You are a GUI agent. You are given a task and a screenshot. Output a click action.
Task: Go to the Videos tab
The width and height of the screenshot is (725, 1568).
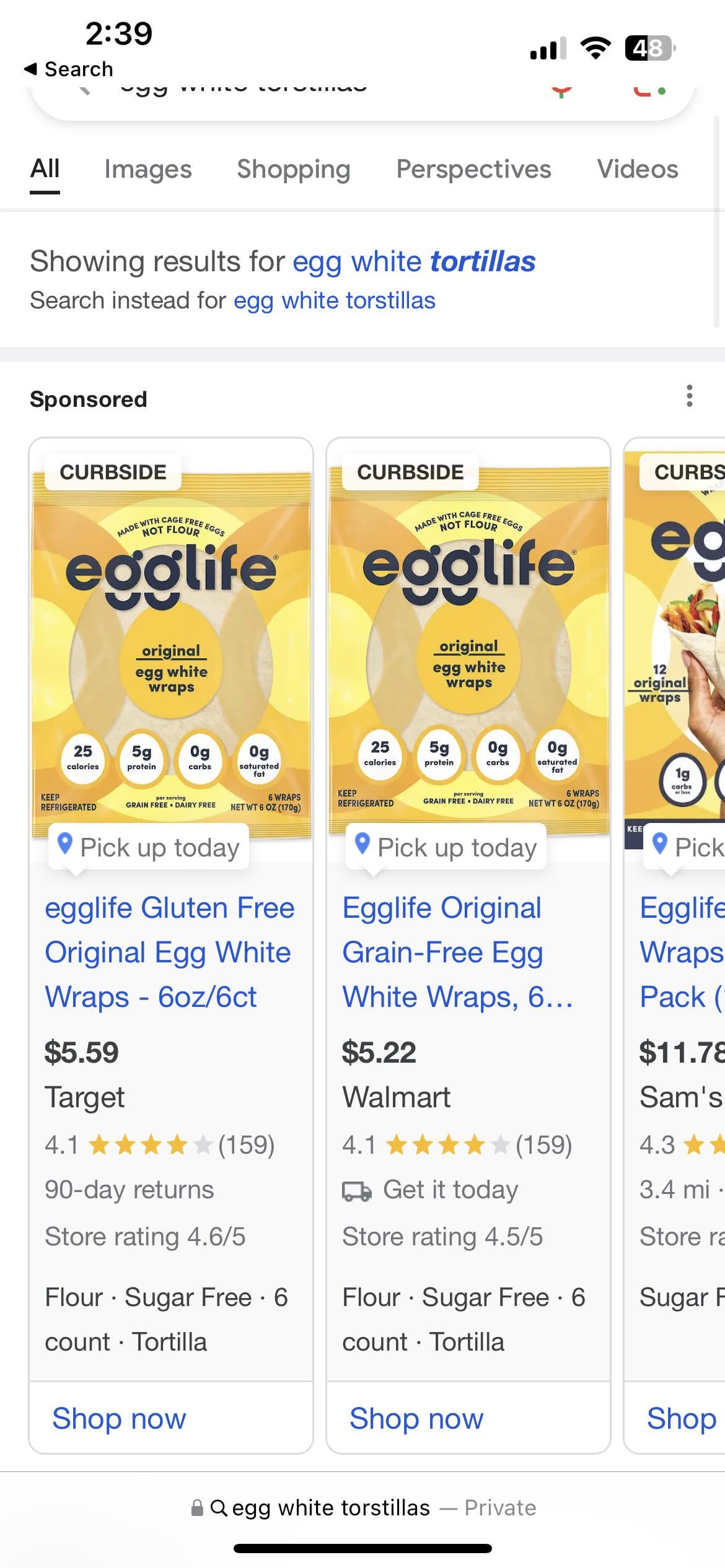(x=637, y=169)
